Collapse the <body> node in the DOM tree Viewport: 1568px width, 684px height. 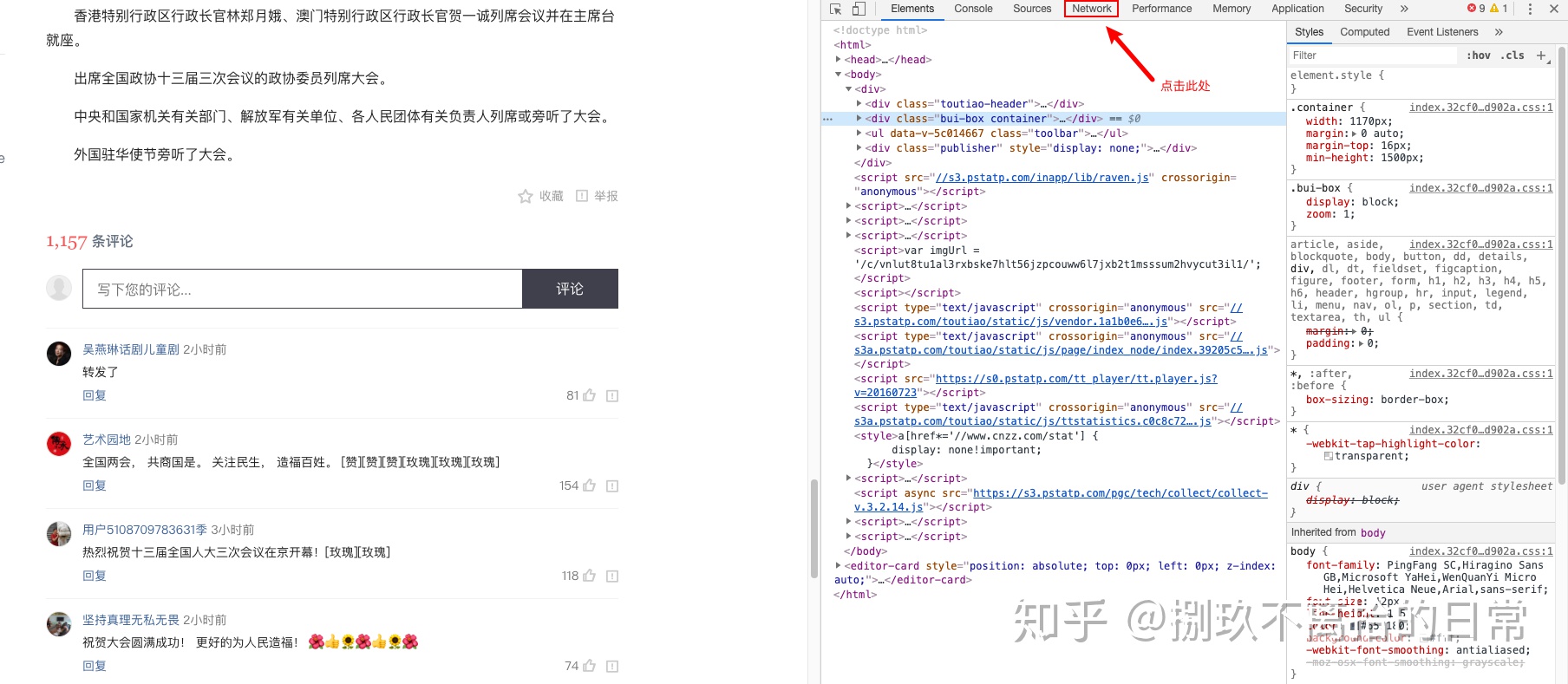838,75
